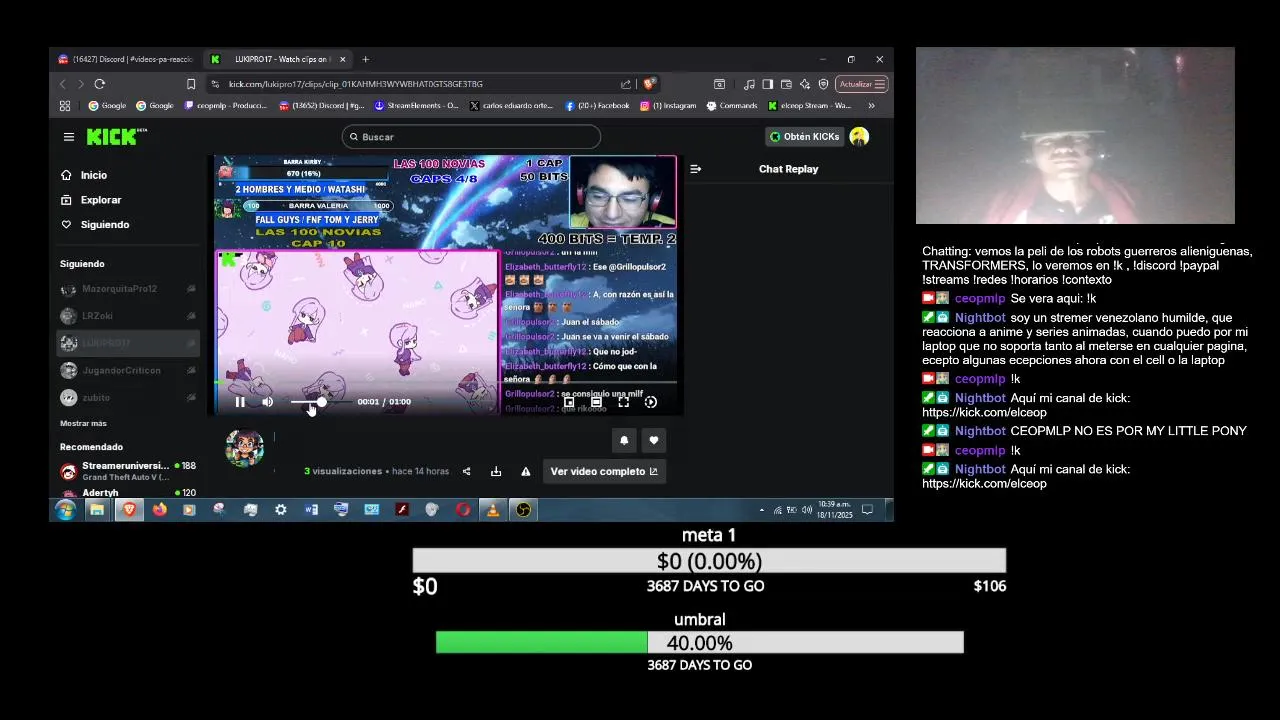Click the Actualizar browser update button
The width and height of the screenshot is (1280, 720).
coord(861,84)
